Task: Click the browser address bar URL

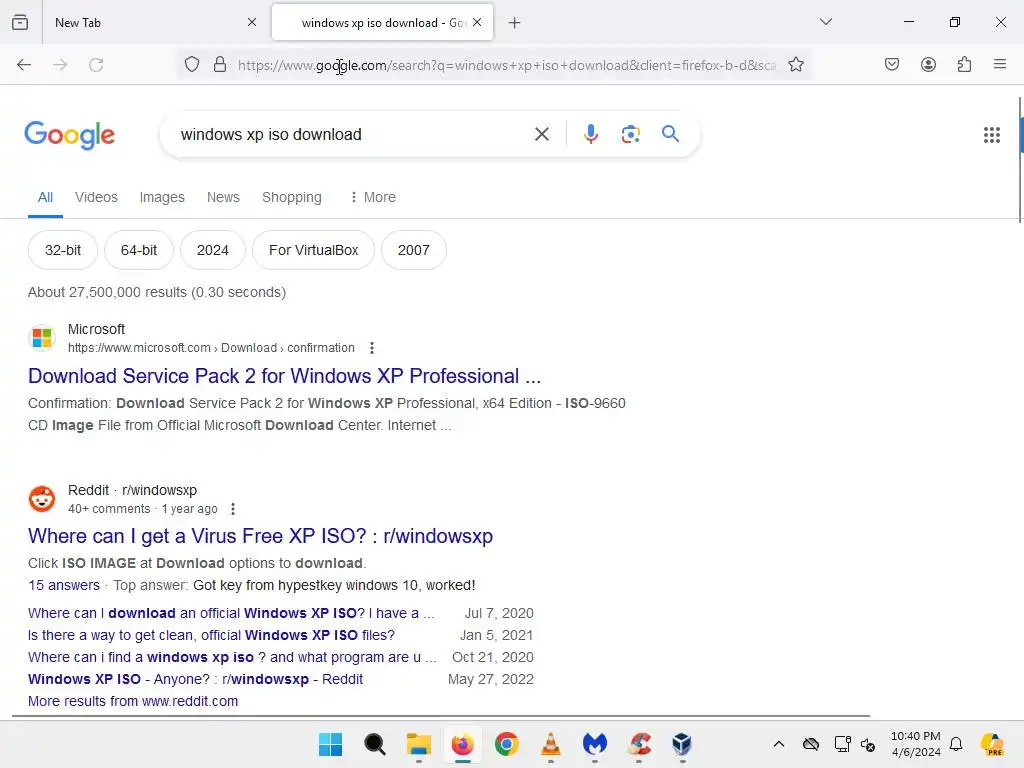Action: pos(507,65)
